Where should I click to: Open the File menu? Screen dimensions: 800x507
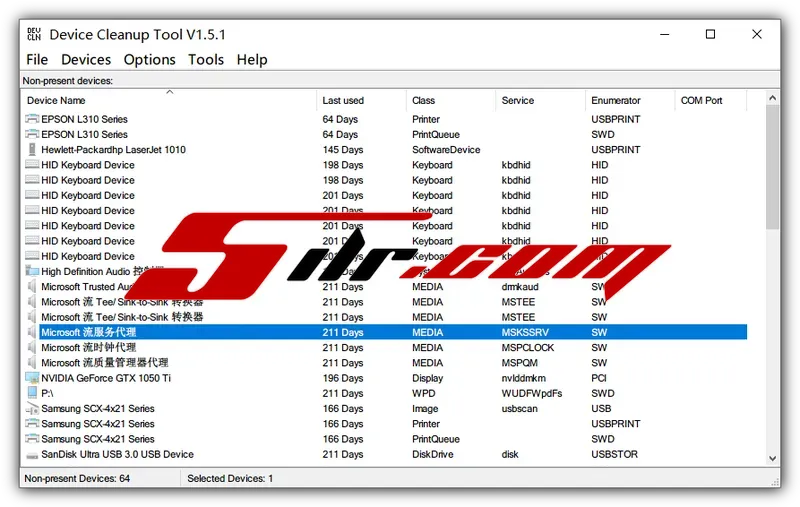point(37,60)
